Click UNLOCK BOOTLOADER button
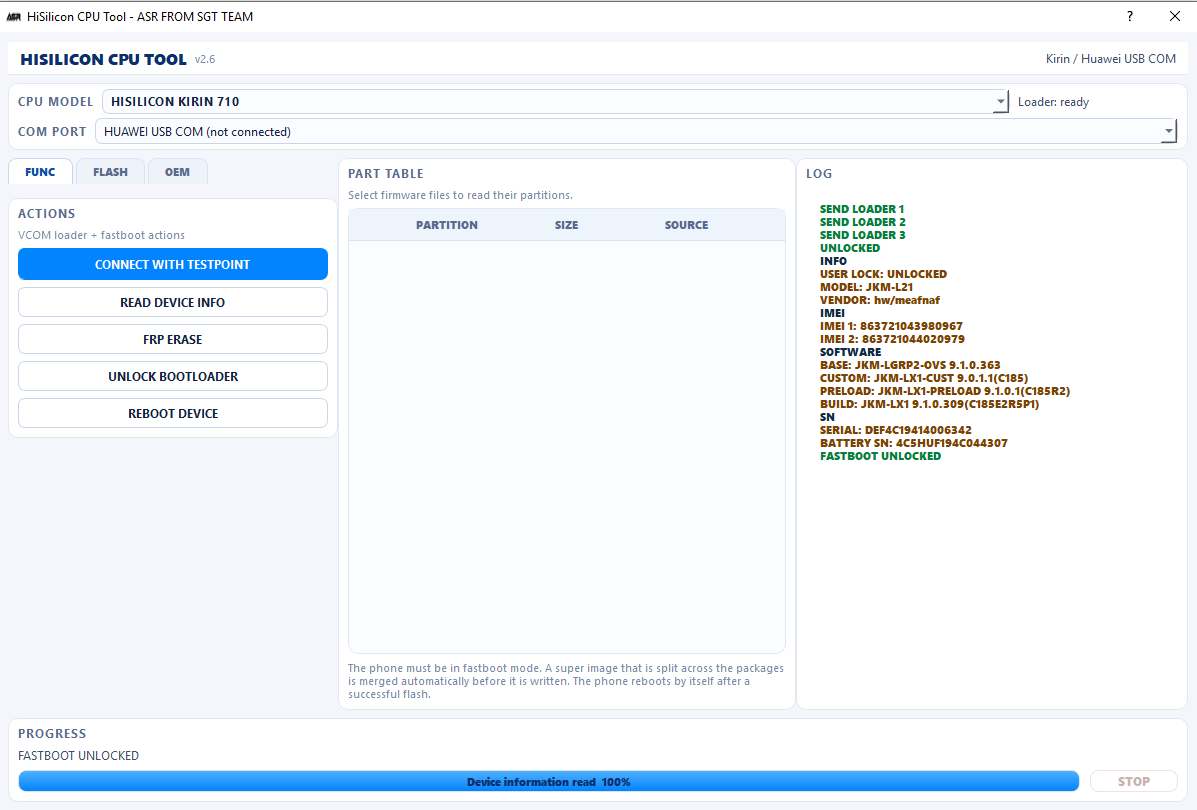 tap(173, 376)
